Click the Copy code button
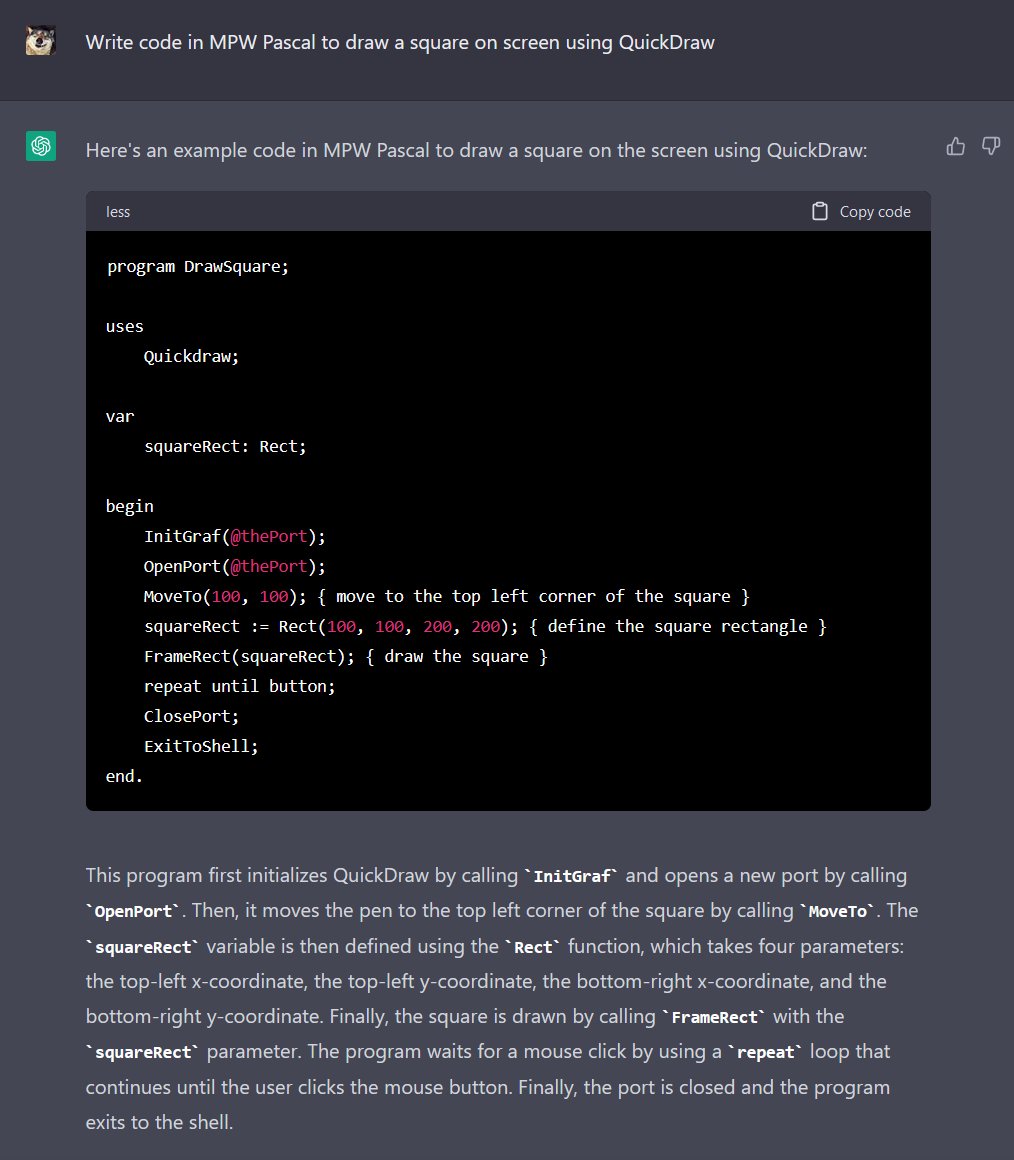Image resolution: width=1014 pixels, height=1160 pixels. (861, 212)
